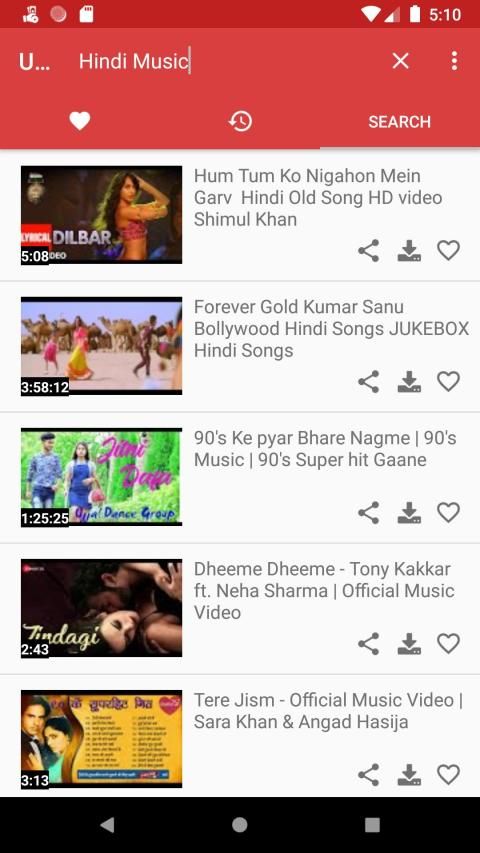Select the SEARCH tab
The height and width of the screenshot is (853, 480).
pyautogui.click(x=399, y=121)
